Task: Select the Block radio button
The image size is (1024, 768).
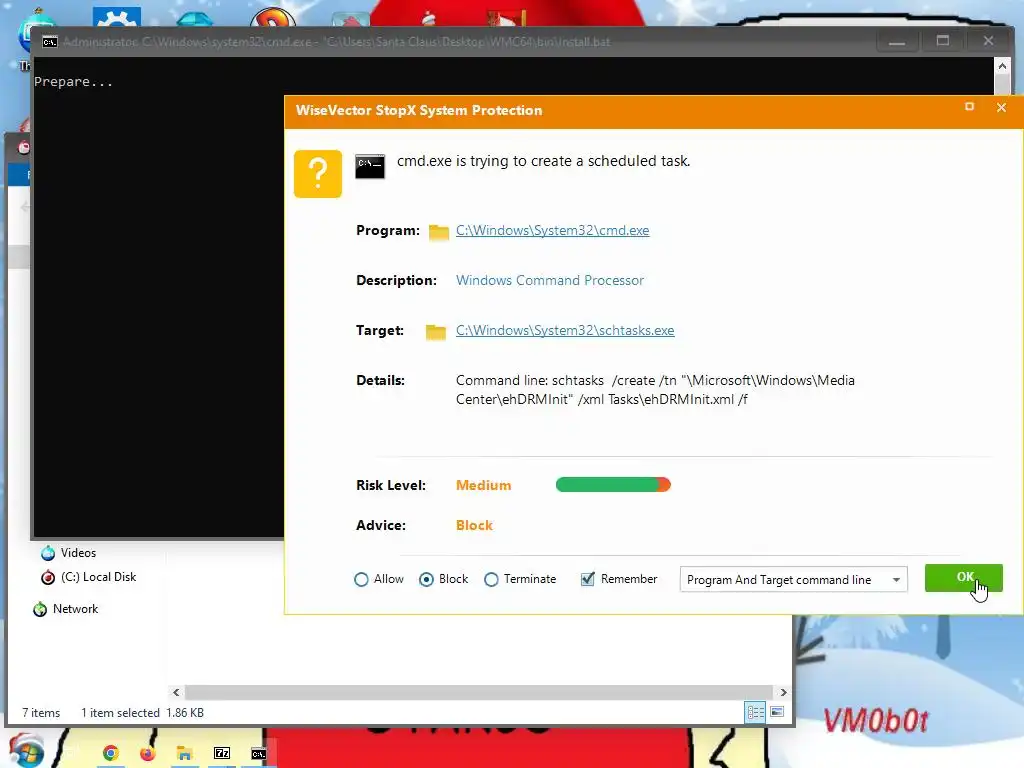Action: click(426, 579)
